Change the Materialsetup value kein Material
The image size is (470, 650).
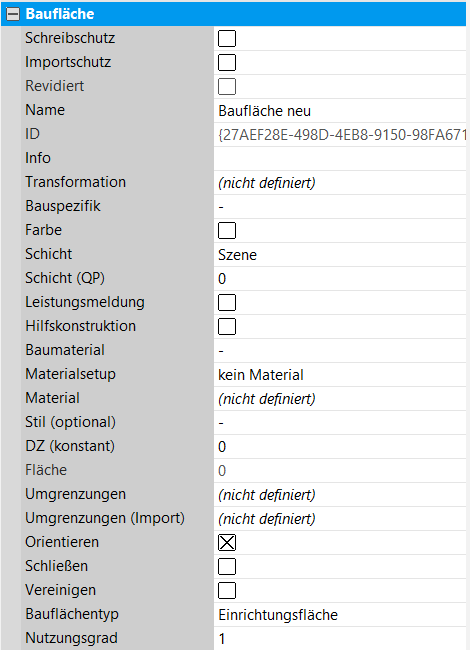point(340,375)
